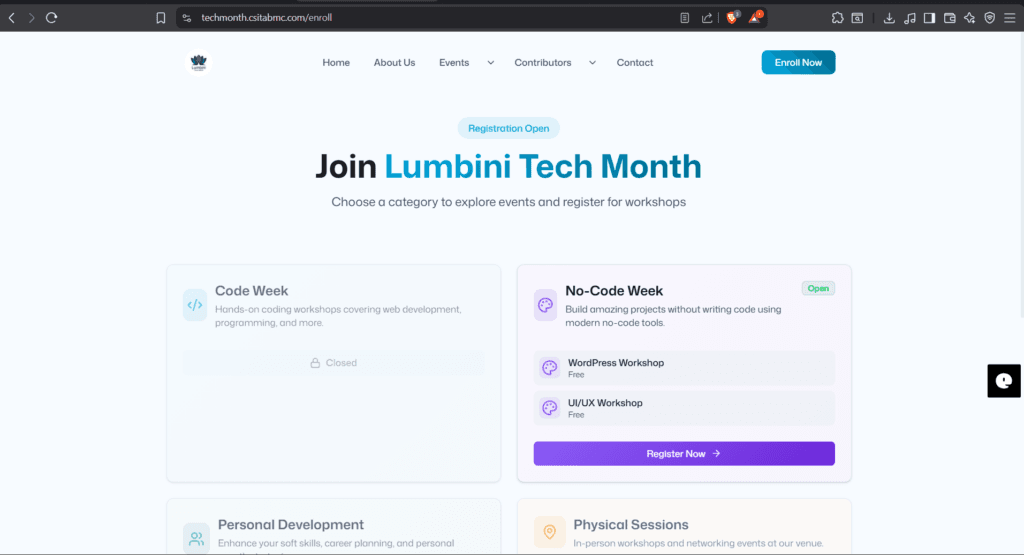Screen dimensions: 1024x555
Task: Expand the Contributors dropdown chevron
Action: pos(592,63)
